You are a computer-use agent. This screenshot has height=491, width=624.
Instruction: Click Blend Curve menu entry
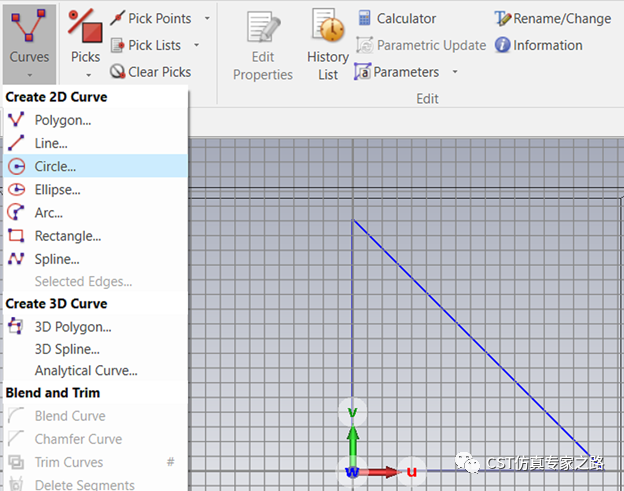click(96, 416)
